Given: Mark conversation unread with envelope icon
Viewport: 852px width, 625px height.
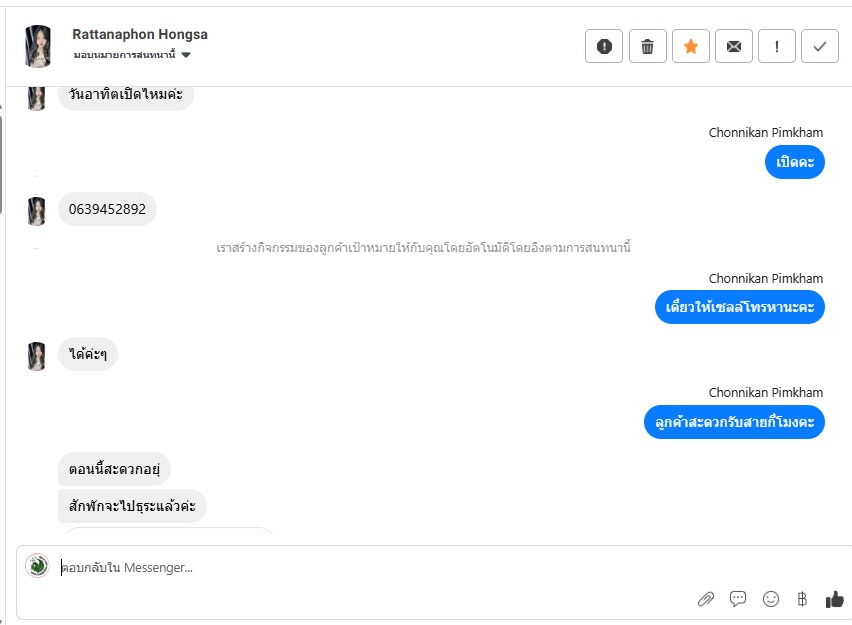Looking at the screenshot, I should (x=733, y=46).
